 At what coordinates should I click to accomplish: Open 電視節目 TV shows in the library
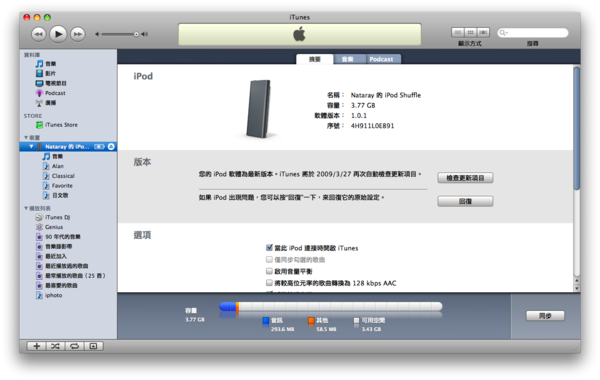point(51,83)
